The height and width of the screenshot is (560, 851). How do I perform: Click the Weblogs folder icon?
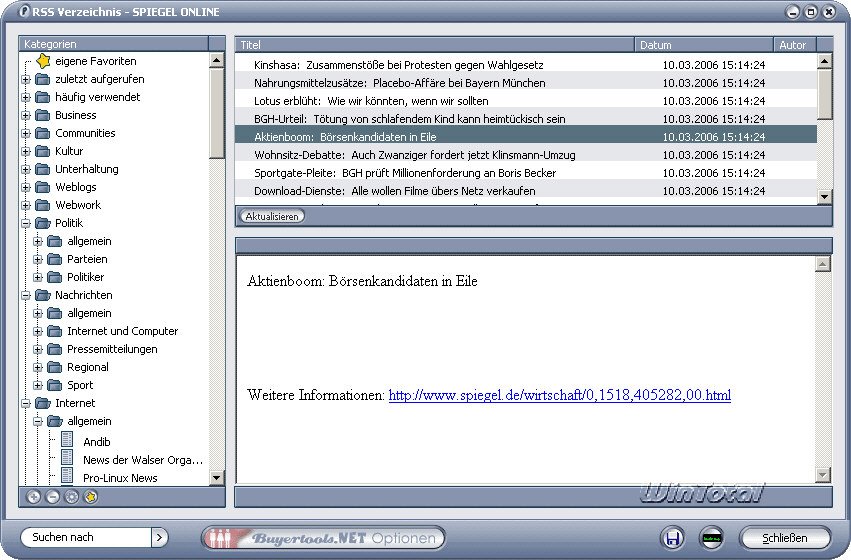click(42, 187)
